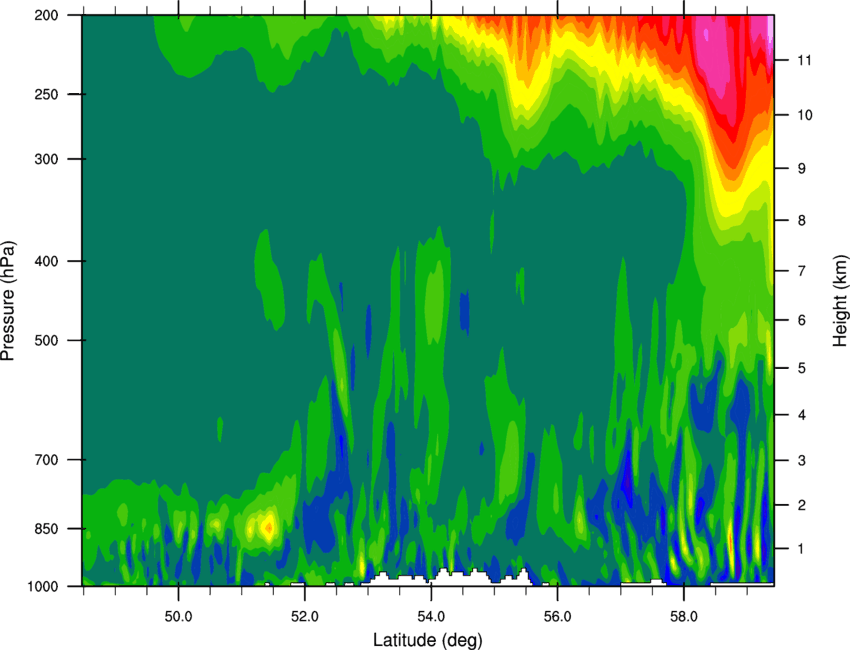Select the 200 pressure tick label
850x650 pixels.
click(46, 15)
